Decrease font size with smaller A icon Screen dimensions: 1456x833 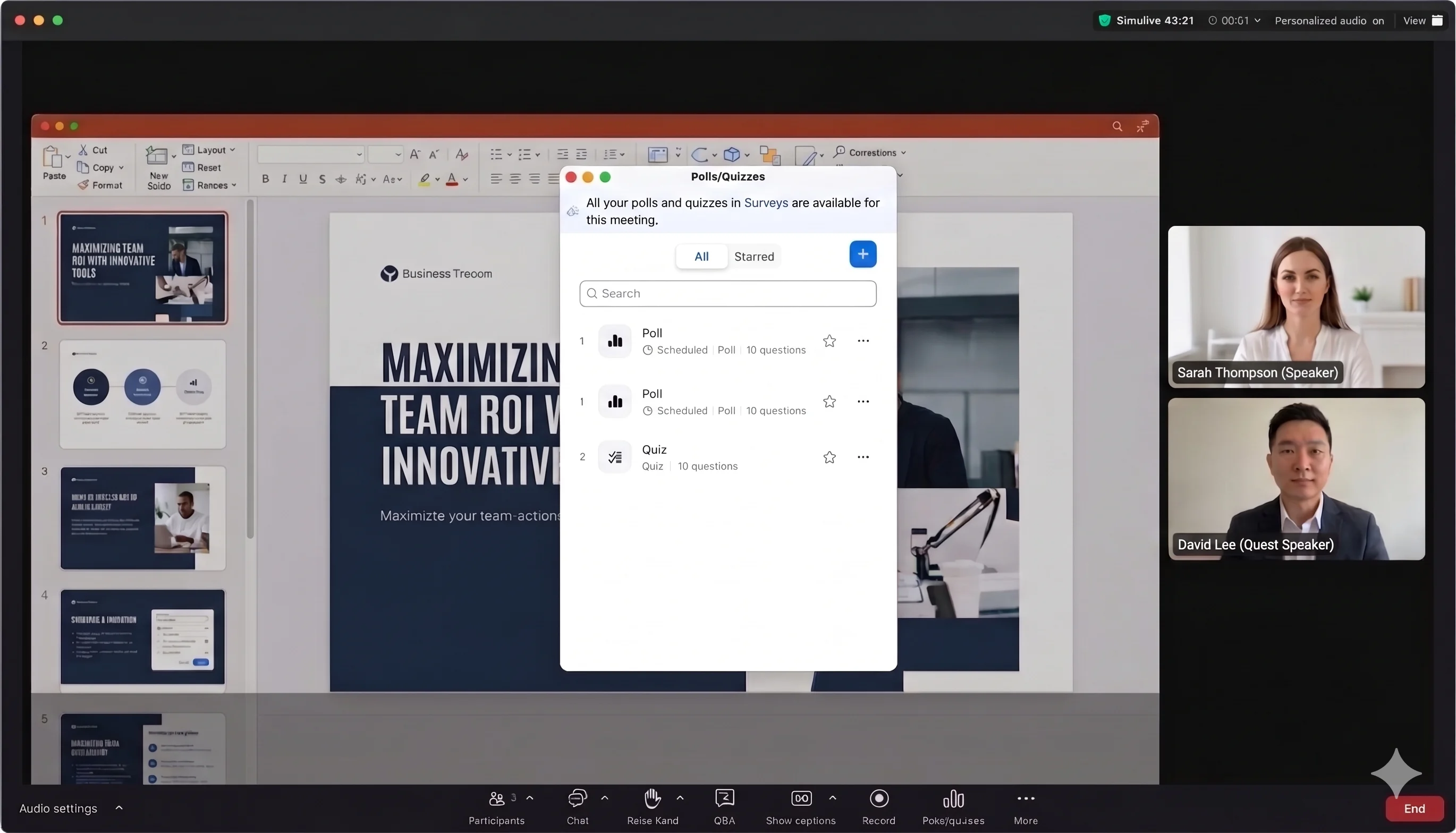[434, 155]
